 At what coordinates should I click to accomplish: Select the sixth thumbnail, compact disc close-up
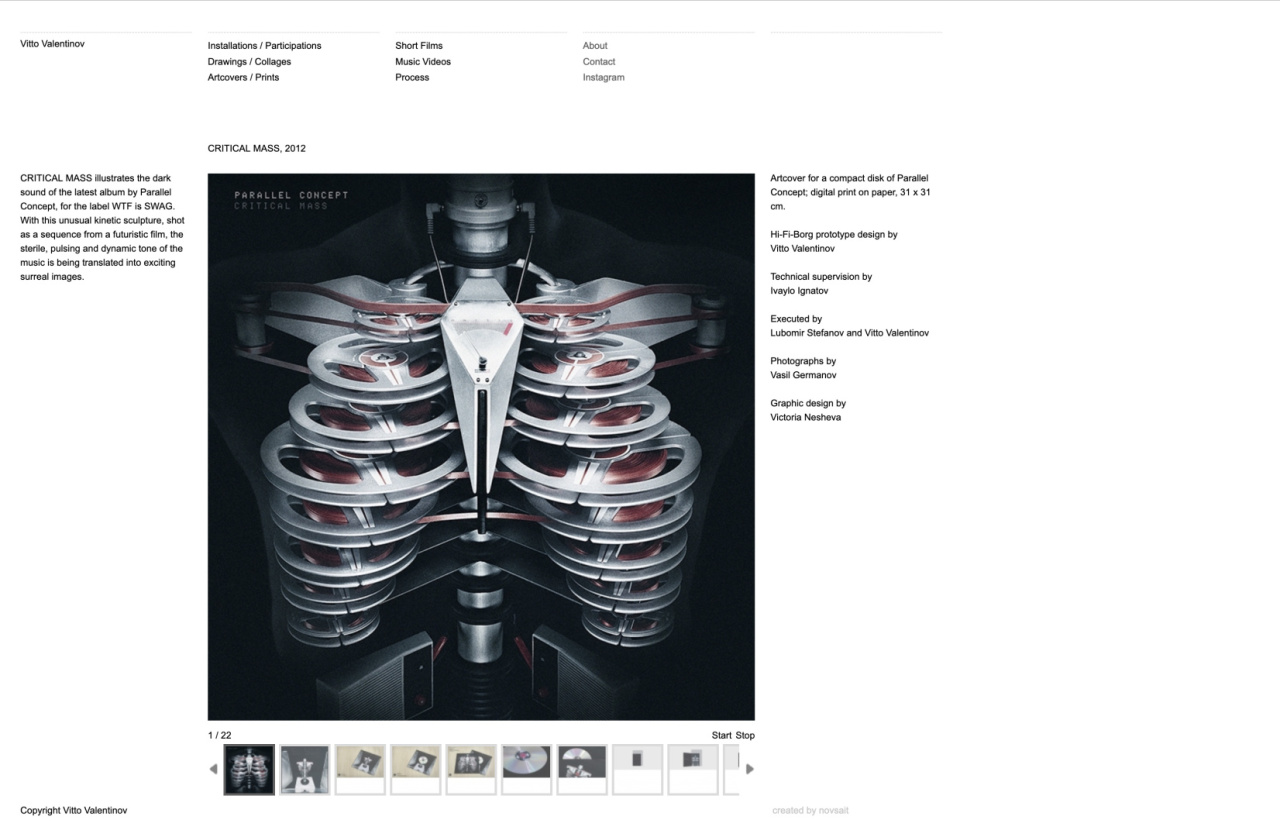click(x=527, y=769)
